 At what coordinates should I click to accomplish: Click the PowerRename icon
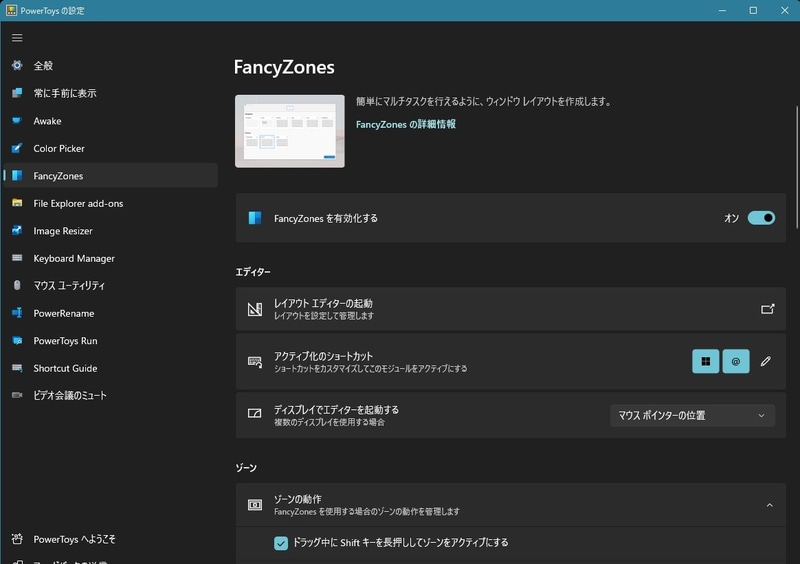point(17,313)
